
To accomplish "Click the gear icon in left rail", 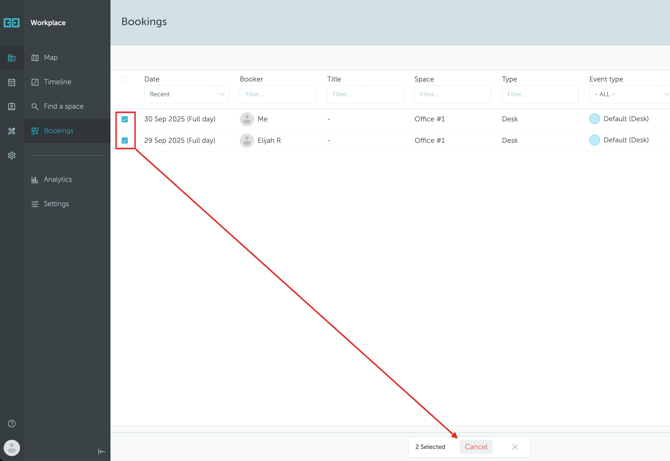I will tap(12, 156).
